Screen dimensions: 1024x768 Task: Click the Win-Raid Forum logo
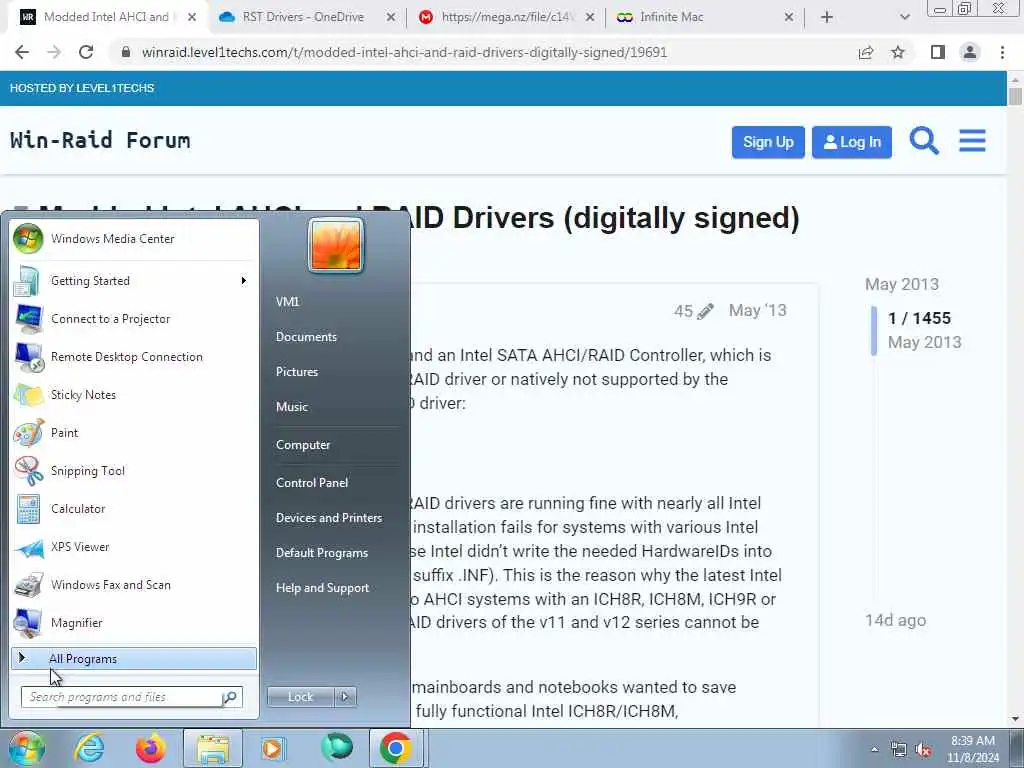tap(100, 140)
